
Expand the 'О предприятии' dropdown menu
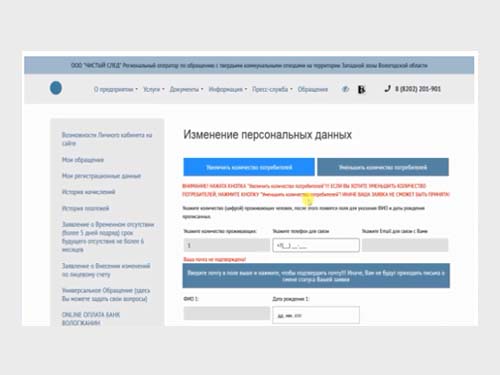[x=116, y=89]
